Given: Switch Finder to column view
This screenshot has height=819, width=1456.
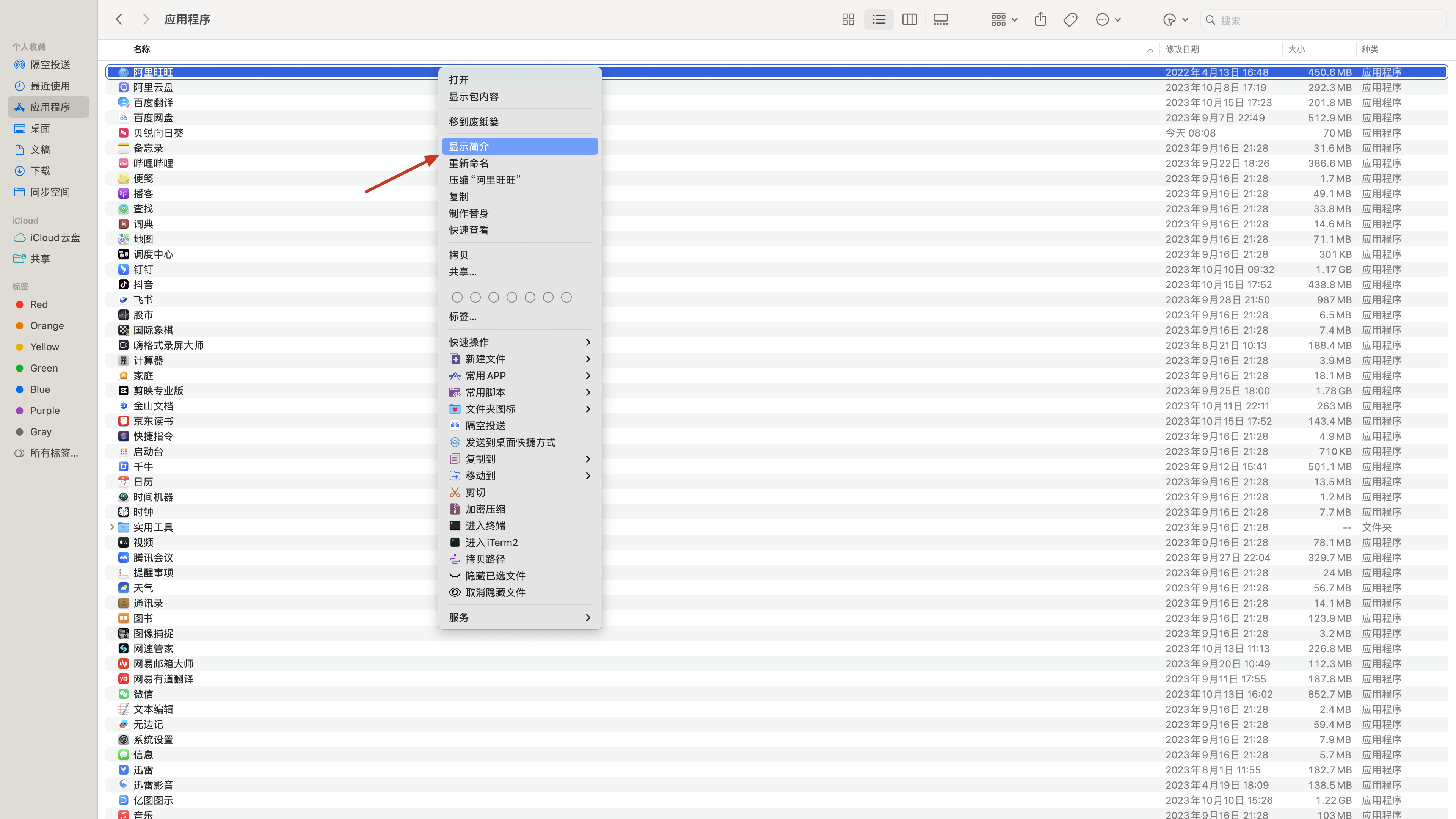Looking at the screenshot, I should [910, 20].
